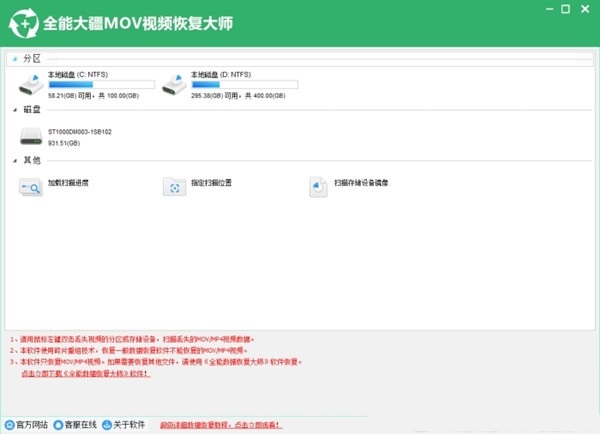Collapse the 磁盘 section

(15, 110)
